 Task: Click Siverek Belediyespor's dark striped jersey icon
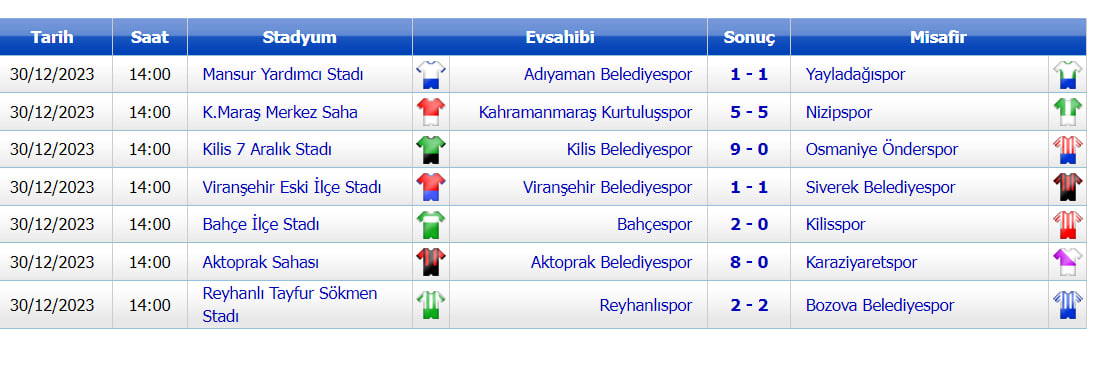coord(1068,187)
